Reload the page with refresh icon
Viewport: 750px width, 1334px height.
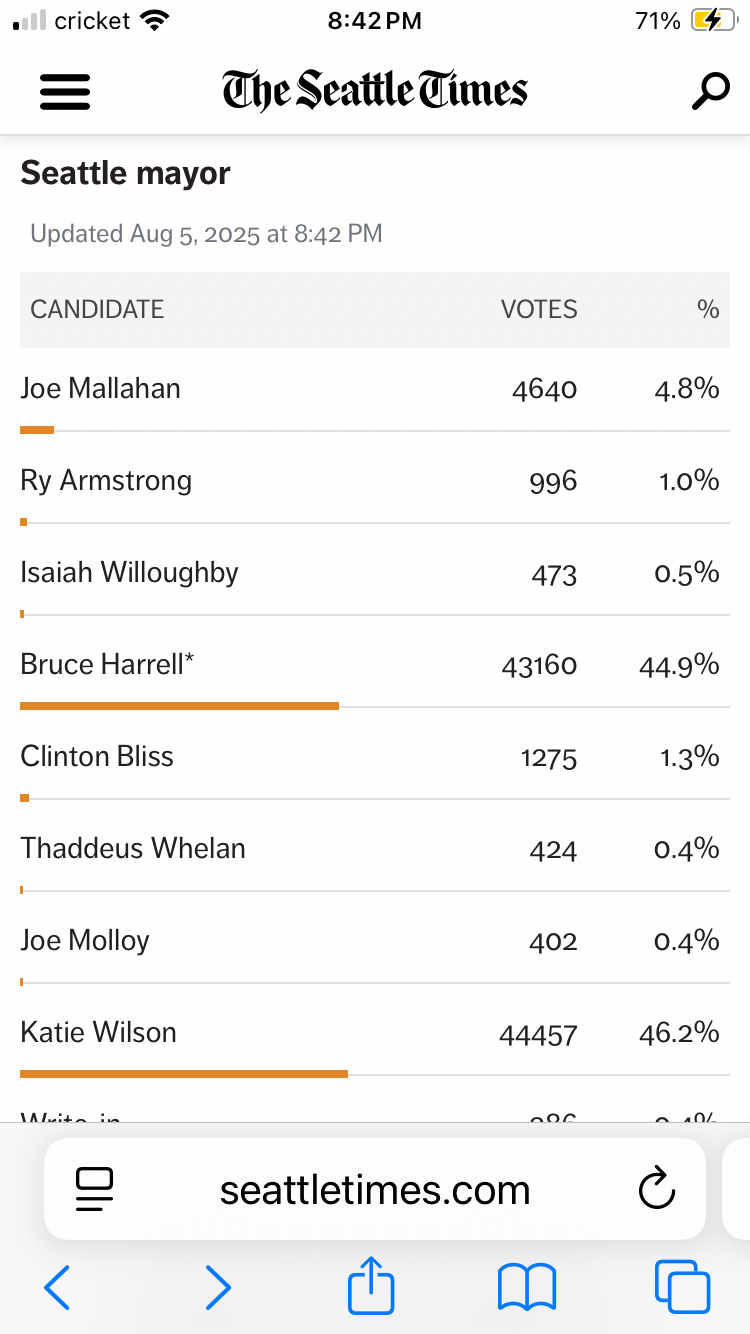coord(656,1189)
